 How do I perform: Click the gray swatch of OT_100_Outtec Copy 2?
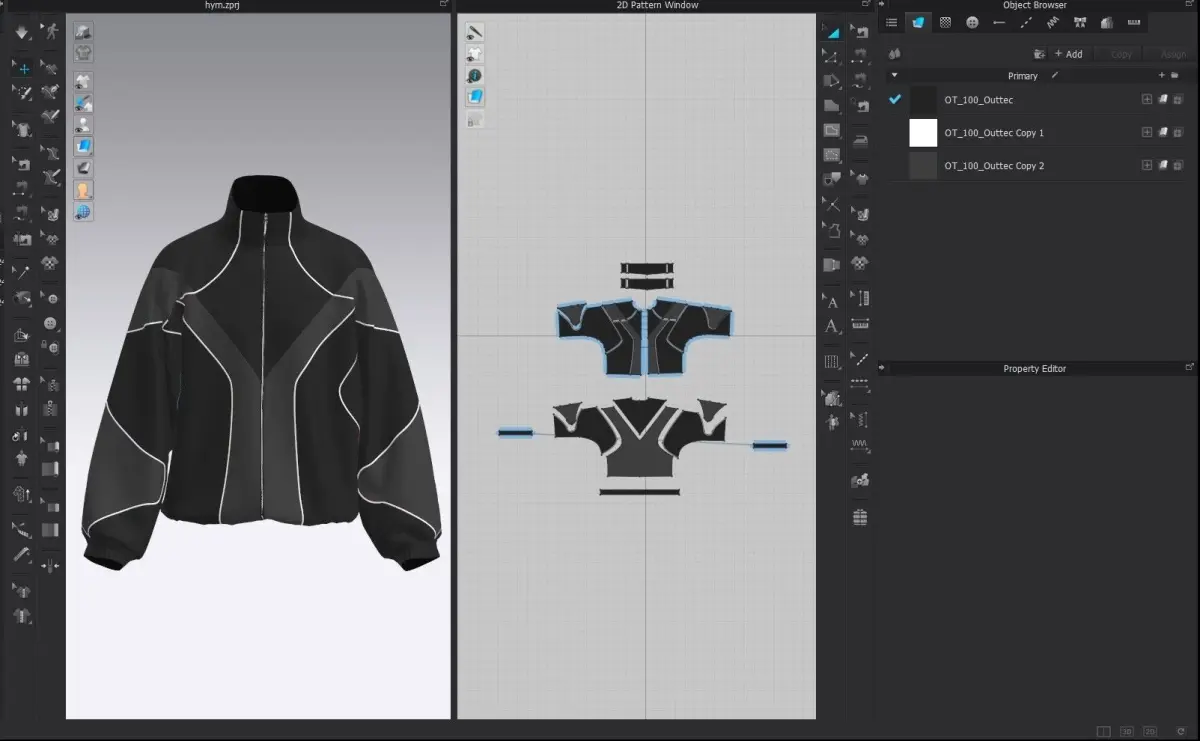[x=923, y=166]
